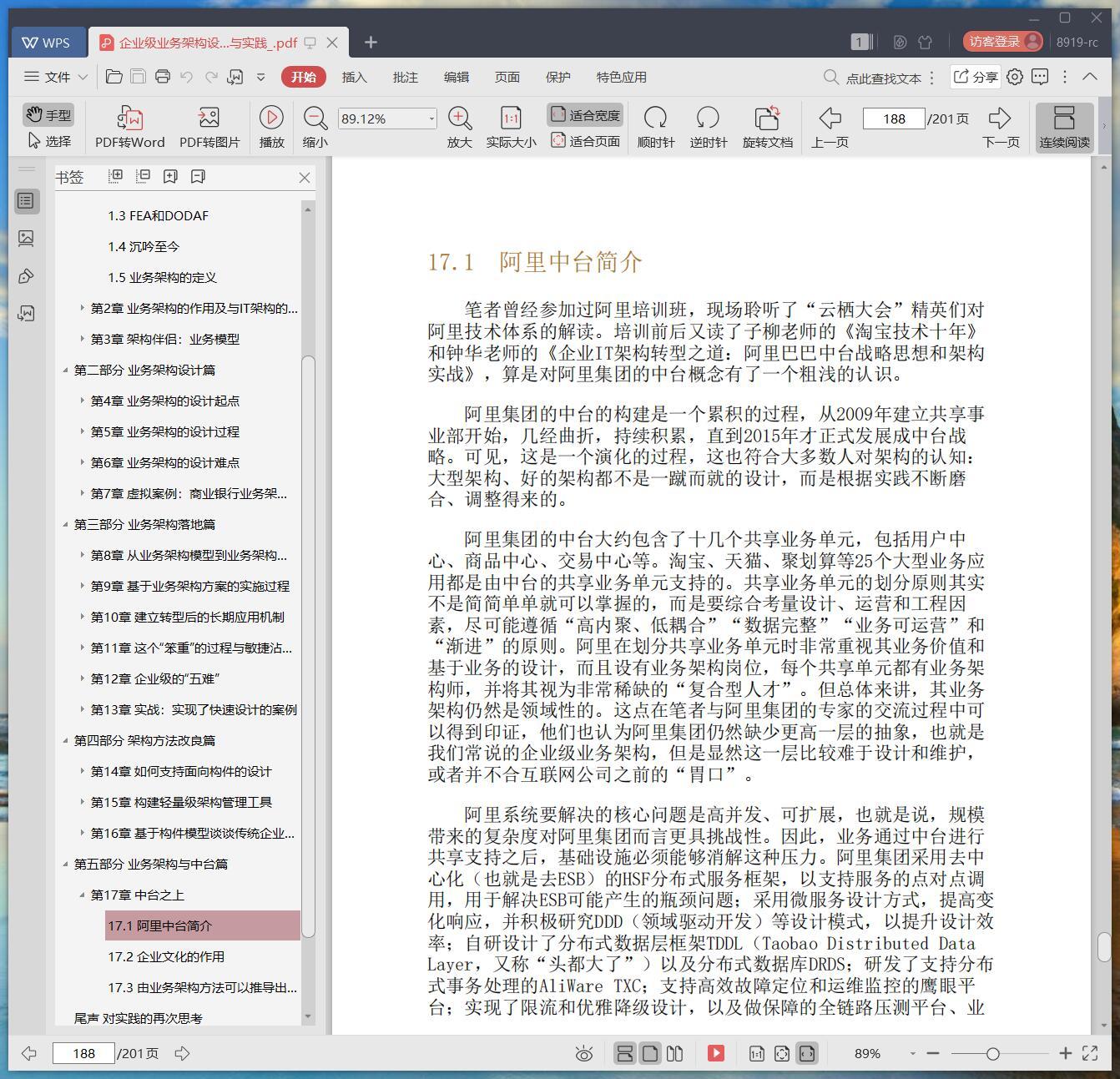
Task: Zoom out with 缩小 magnifier icon
Action: pyautogui.click(x=315, y=118)
